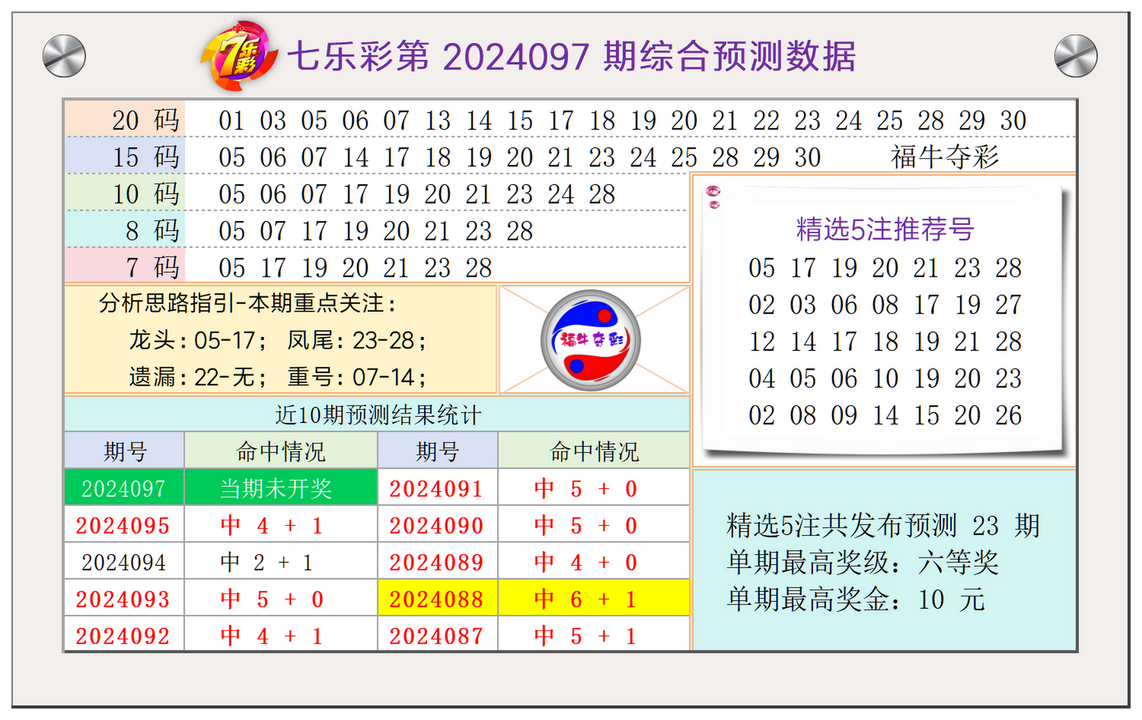Viewport: 1142px width, 720px height.
Task: Click the 凤尾：23-28 text
Action: pyautogui.click(x=358, y=340)
